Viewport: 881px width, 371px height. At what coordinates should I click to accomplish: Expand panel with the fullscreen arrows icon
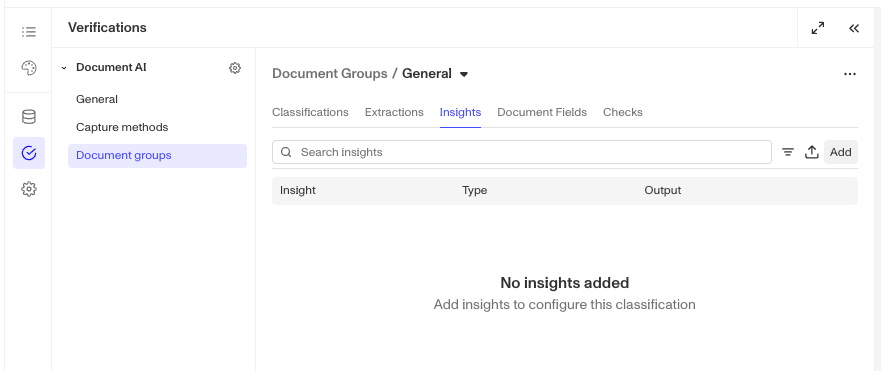click(x=818, y=28)
